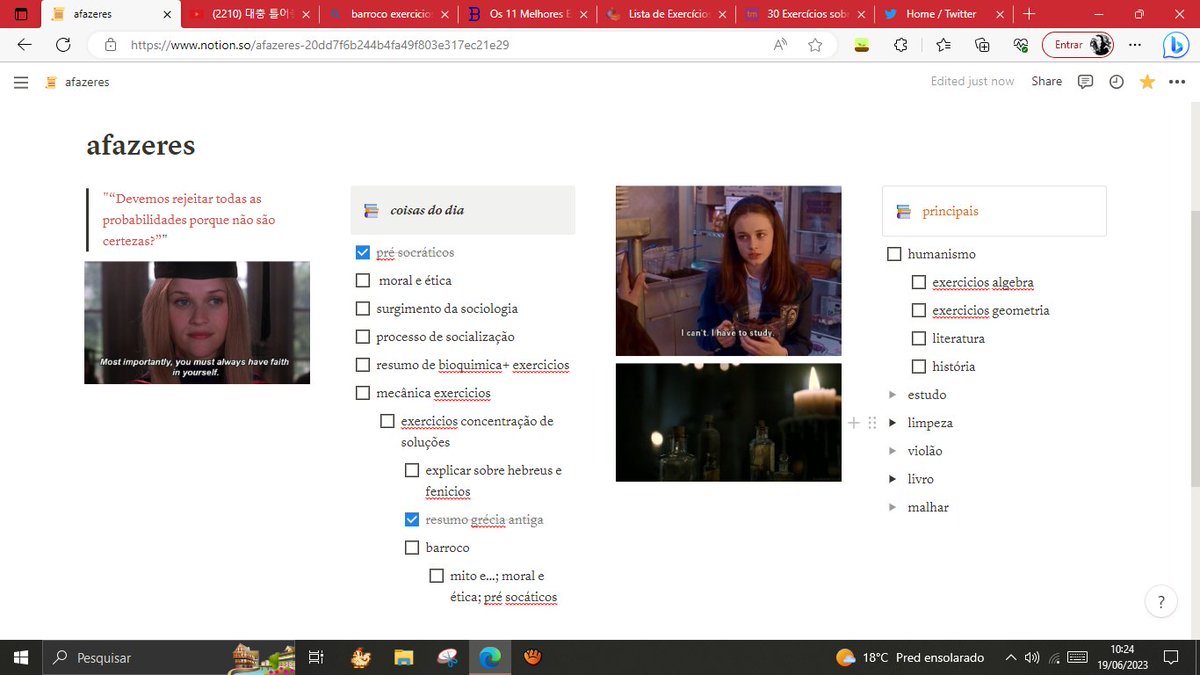Screen dimensions: 1200x675
Task: Open File Explorer from the taskbar
Action: 403,657
